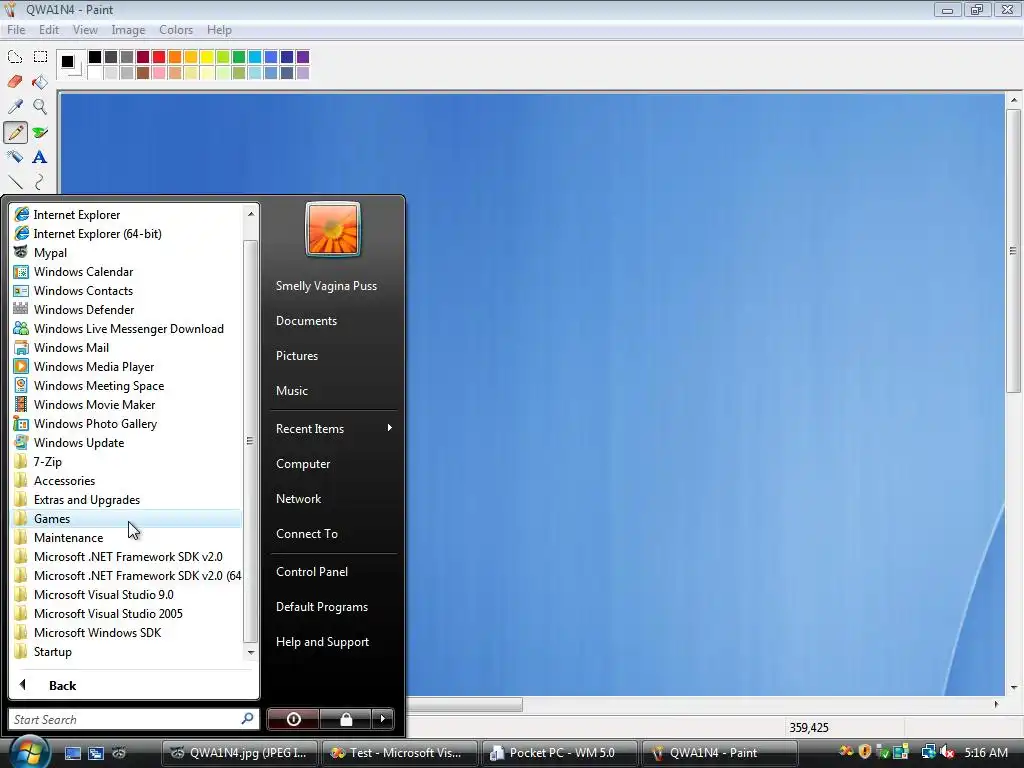Pick the red color swatch
This screenshot has height=768, width=1024.
pyautogui.click(x=159, y=57)
